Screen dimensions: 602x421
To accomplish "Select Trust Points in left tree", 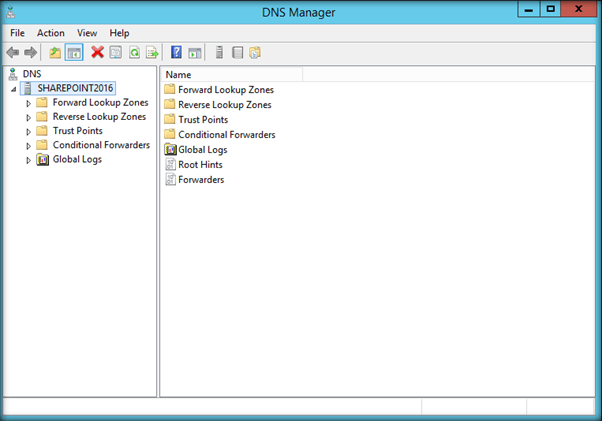I will [78, 131].
